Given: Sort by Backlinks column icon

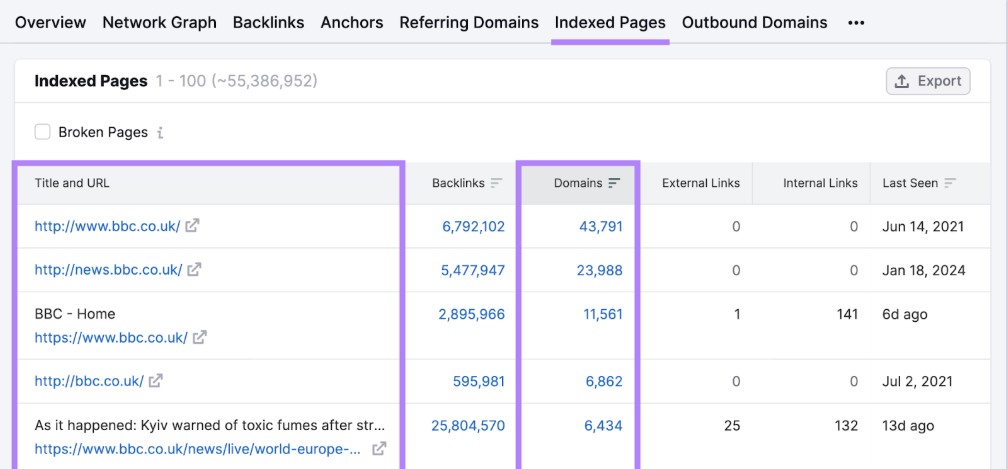Looking at the screenshot, I should pos(496,183).
